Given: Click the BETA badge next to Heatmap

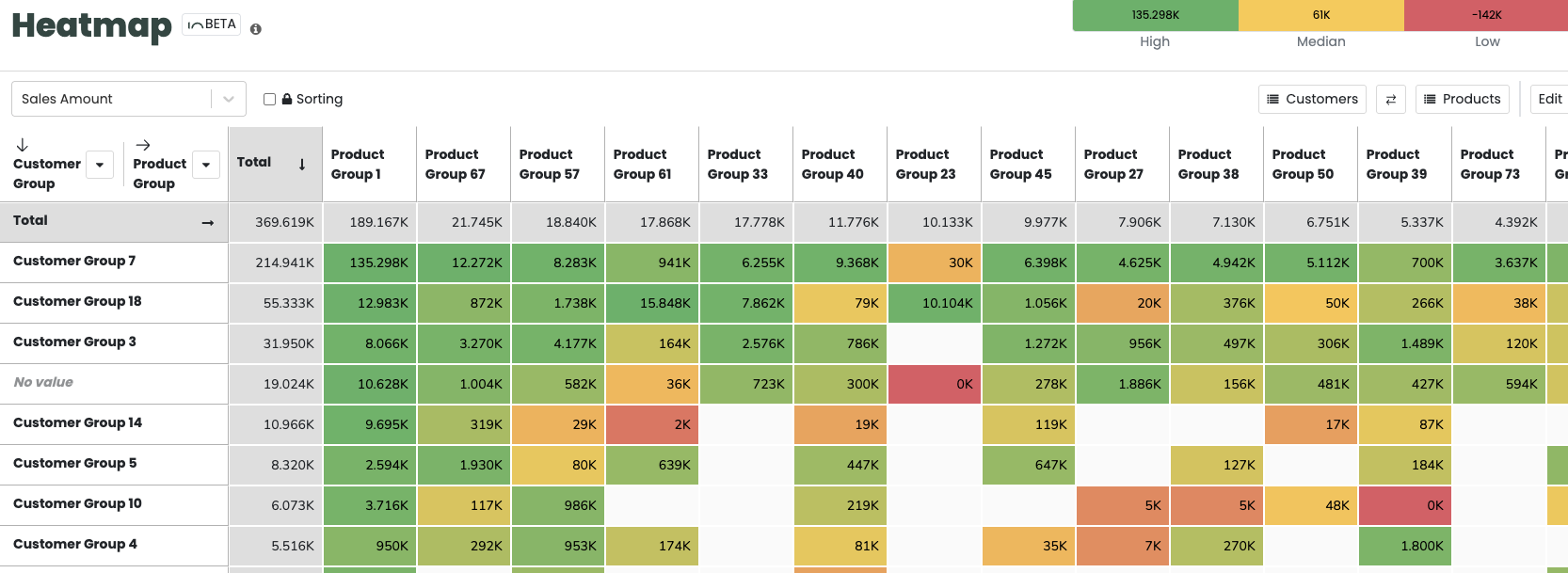Looking at the screenshot, I should pos(211,24).
